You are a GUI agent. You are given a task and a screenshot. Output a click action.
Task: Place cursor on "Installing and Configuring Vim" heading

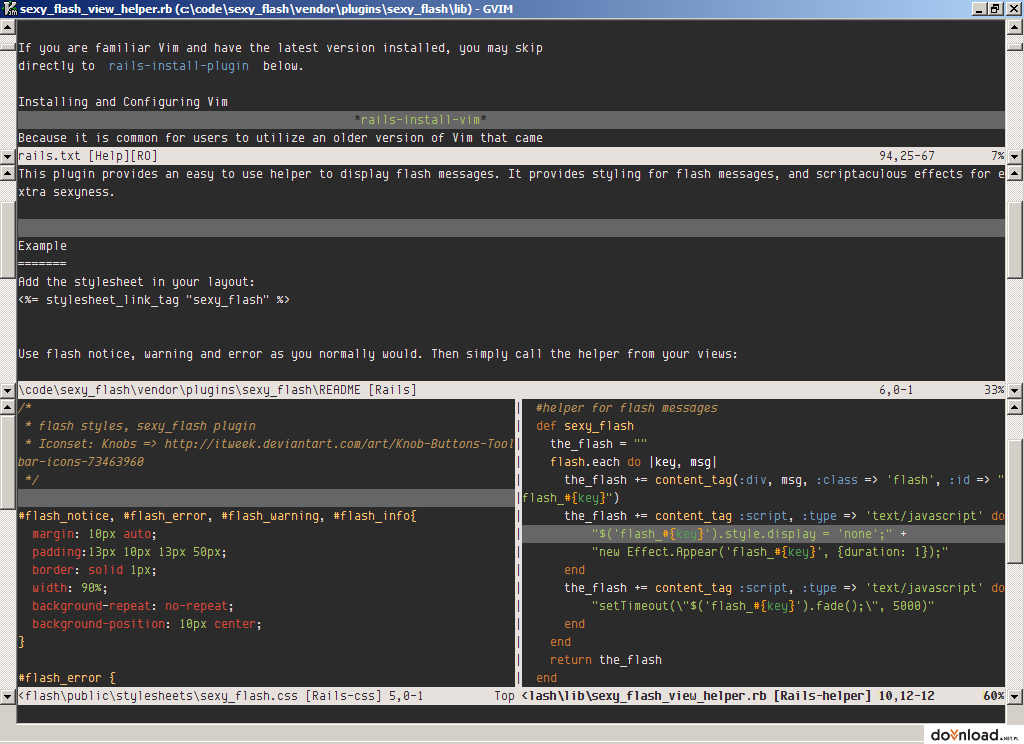pos(123,102)
